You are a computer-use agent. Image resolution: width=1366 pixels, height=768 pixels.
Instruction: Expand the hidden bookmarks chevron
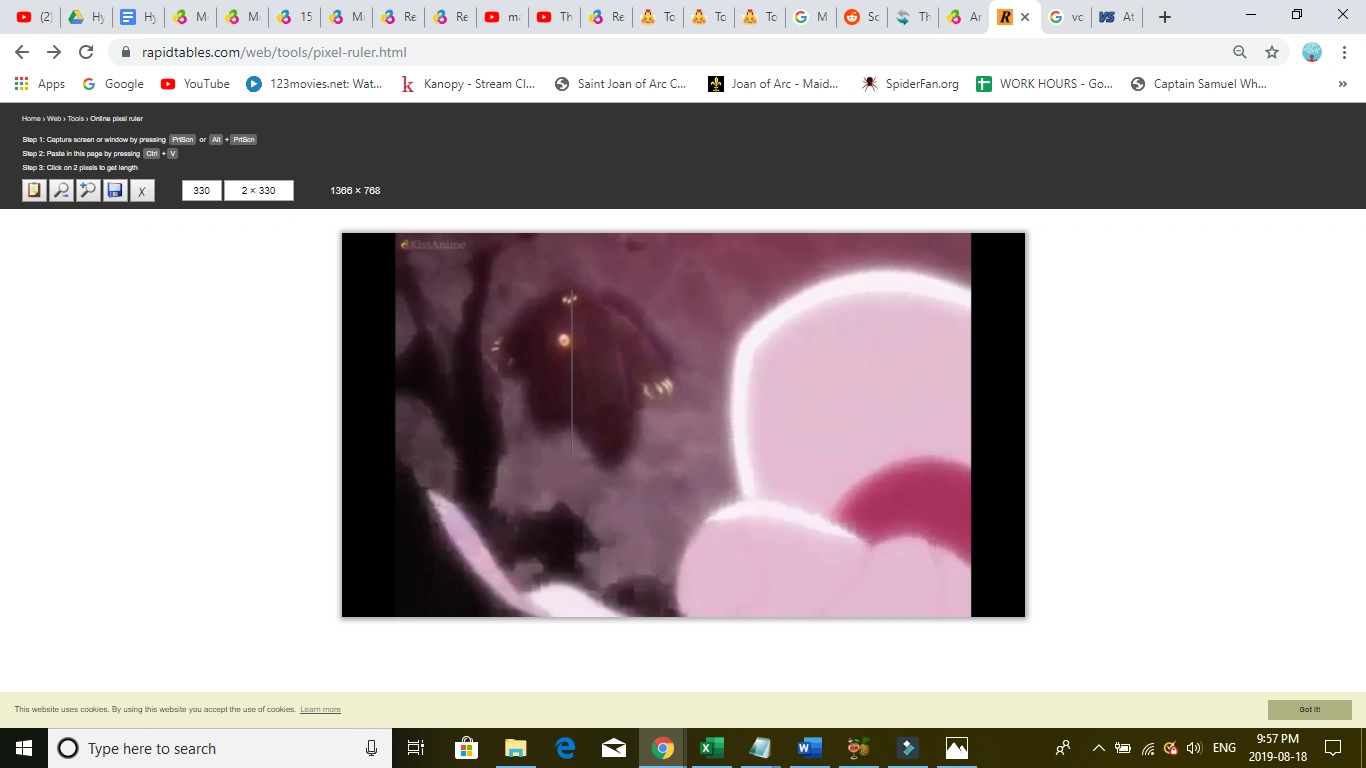(x=1342, y=84)
